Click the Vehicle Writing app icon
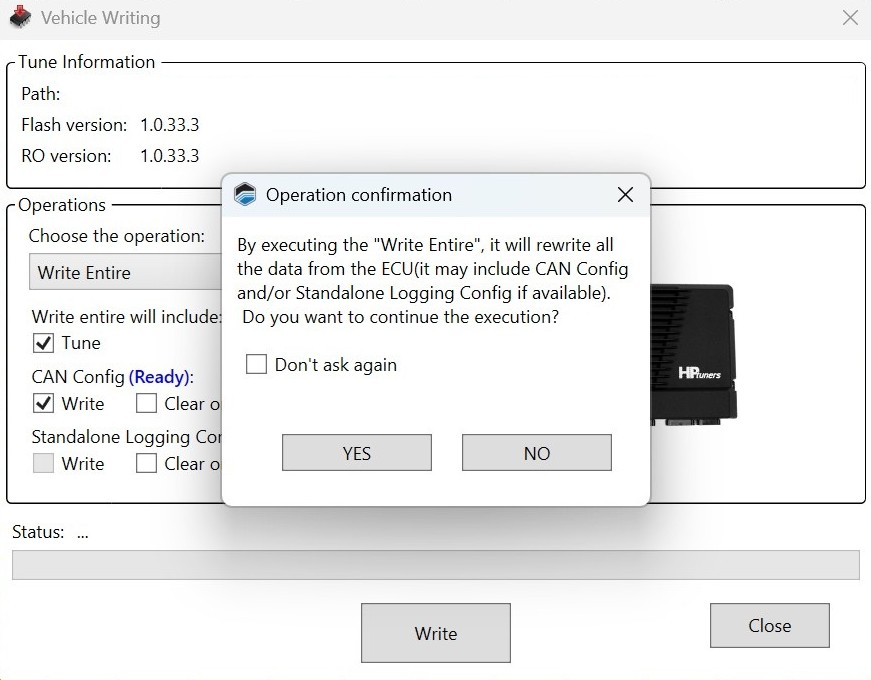The image size is (871, 680). pyautogui.click(x=20, y=17)
